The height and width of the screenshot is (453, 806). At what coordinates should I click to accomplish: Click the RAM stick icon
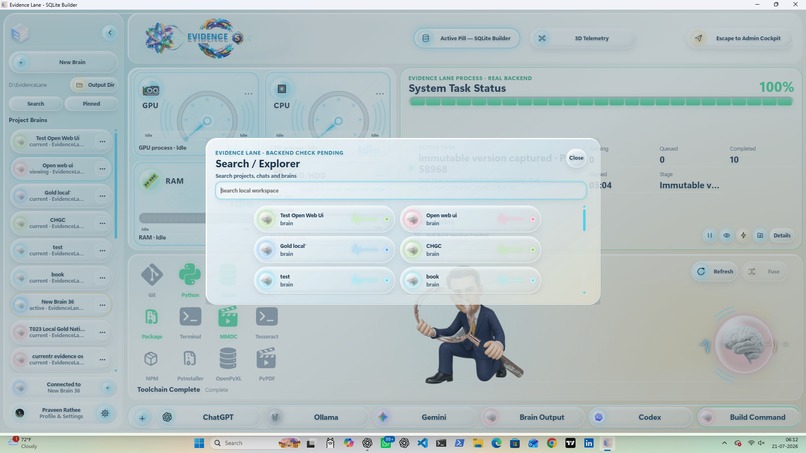coord(151,180)
